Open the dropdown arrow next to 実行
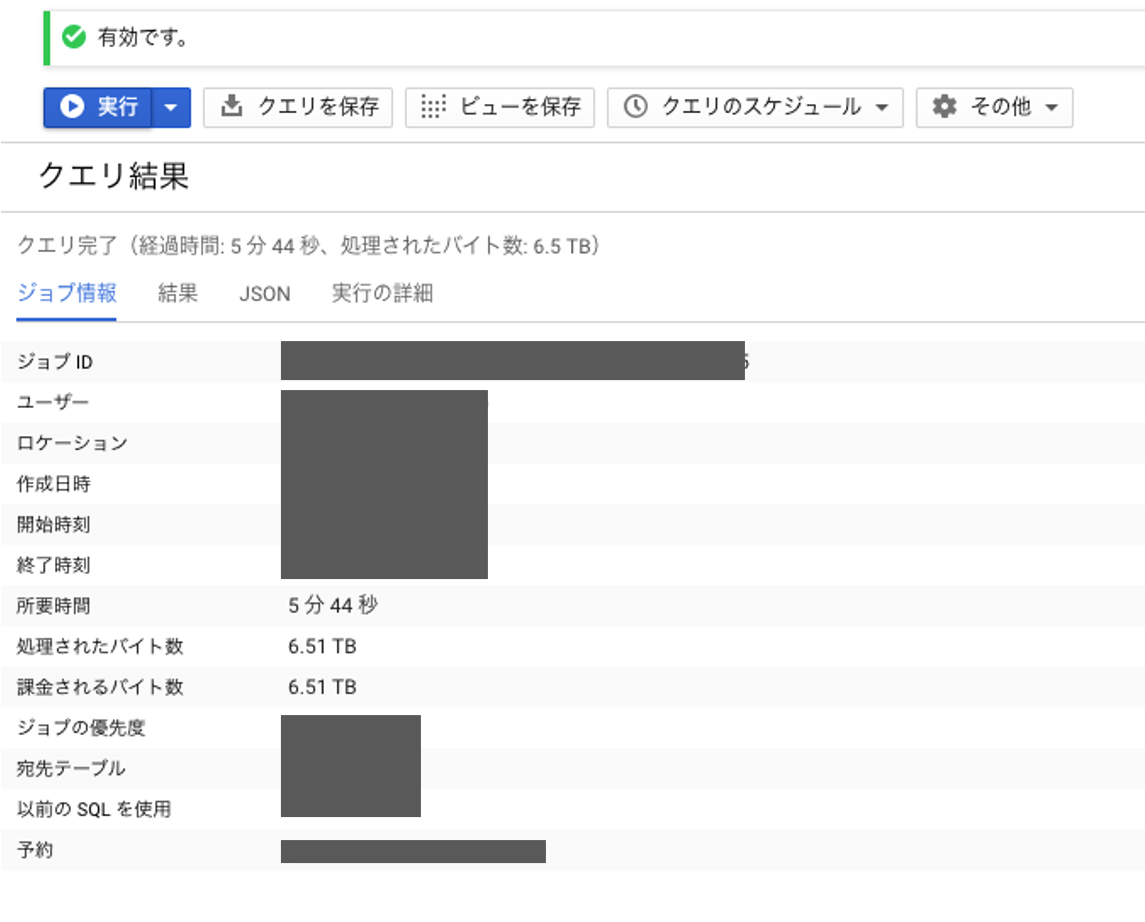The height and width of the screenshot is (922, 1145). click(x=171, y=107)
